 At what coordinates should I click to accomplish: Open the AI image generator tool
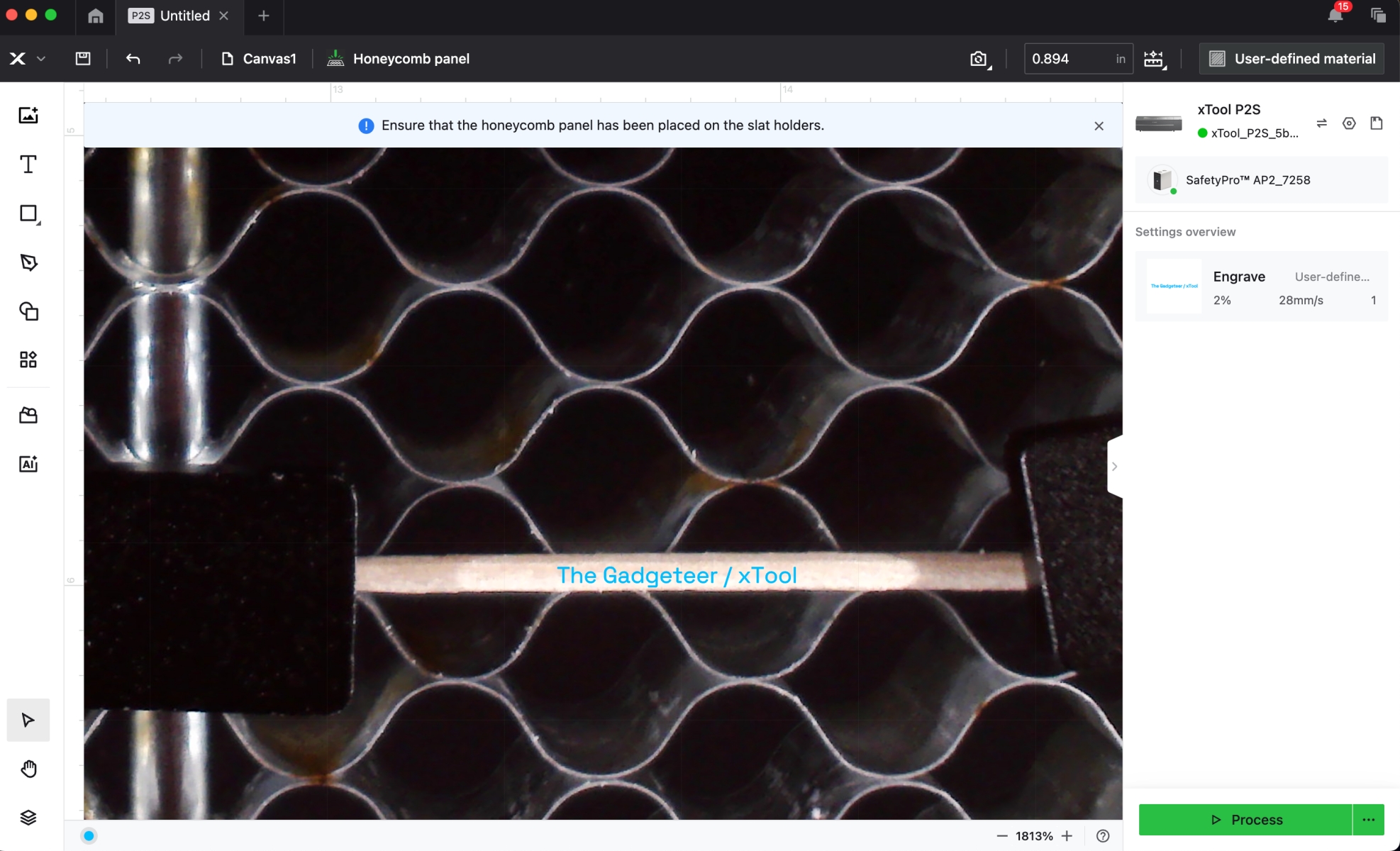(28, 464)
